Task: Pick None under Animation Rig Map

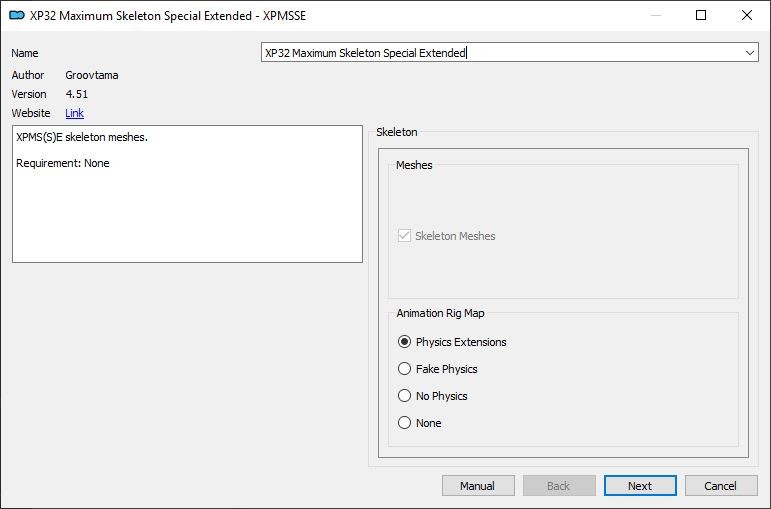Action: 419,423
